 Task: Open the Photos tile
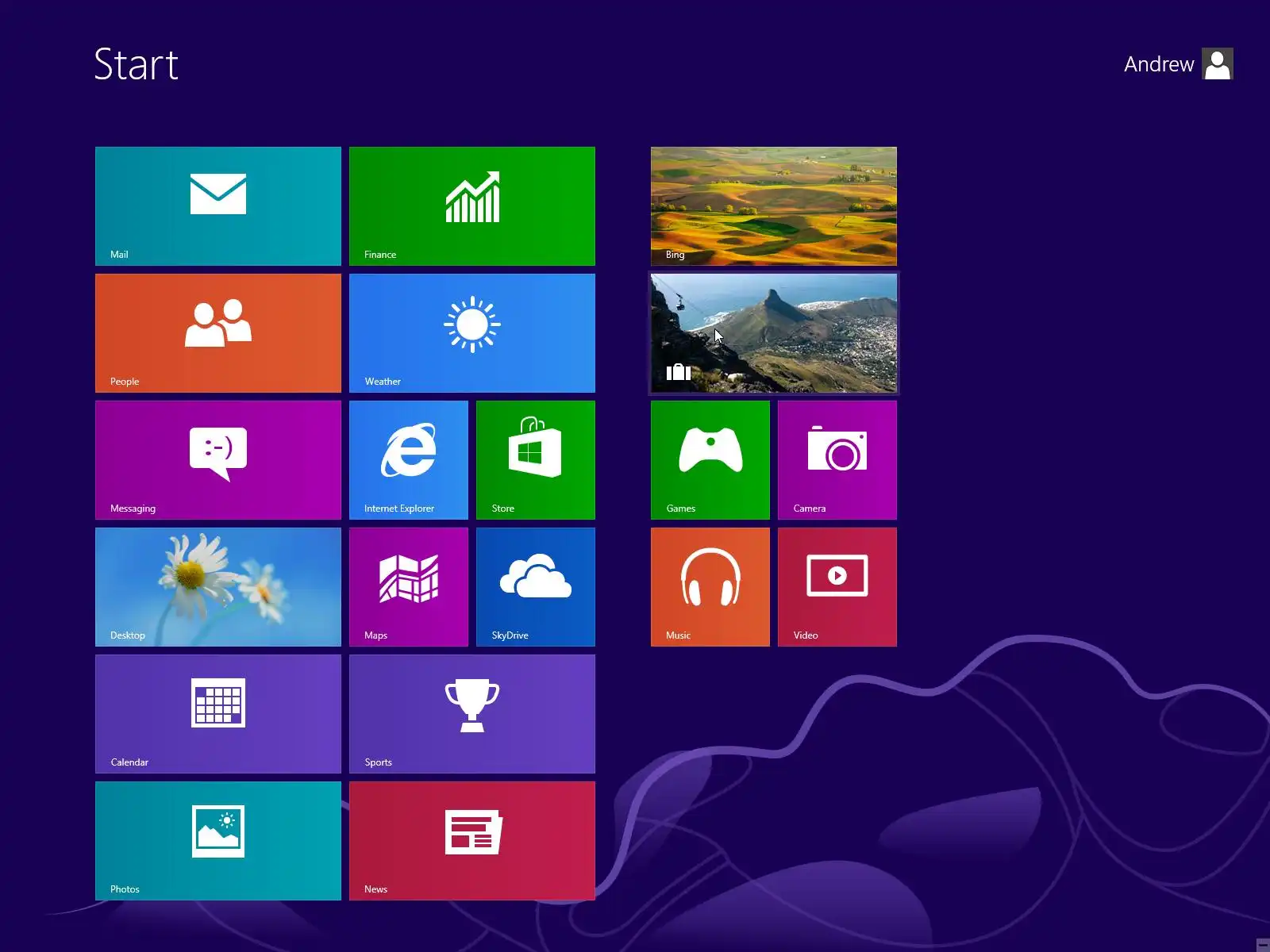click(218, 841)
